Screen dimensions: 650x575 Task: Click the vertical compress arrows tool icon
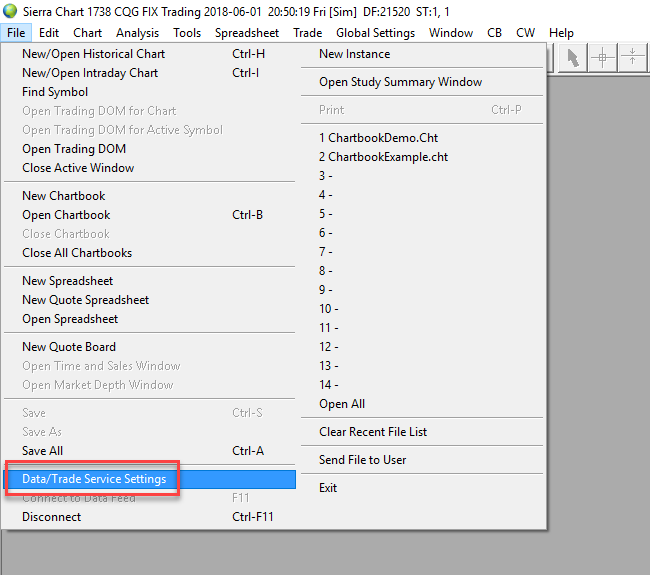[x=633, y=58]
